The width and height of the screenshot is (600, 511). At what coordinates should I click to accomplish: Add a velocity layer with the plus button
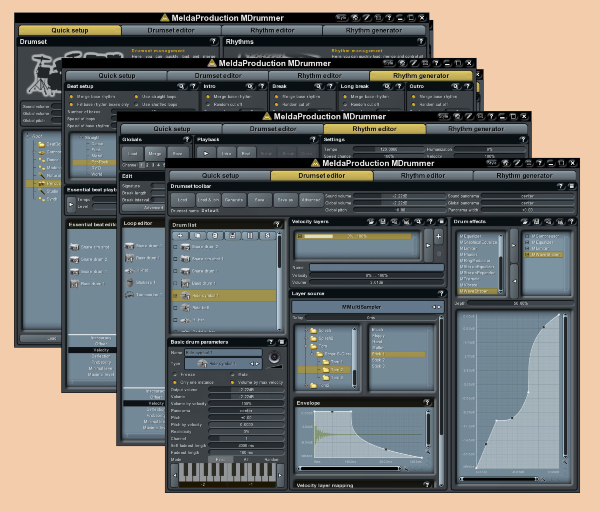439,237
